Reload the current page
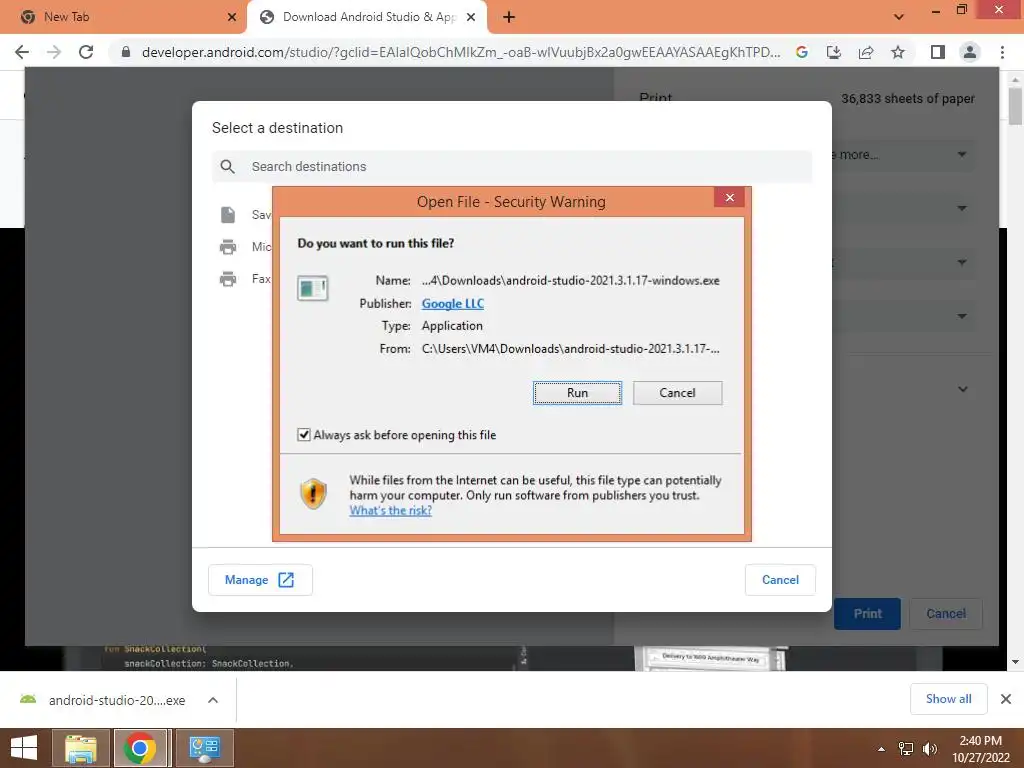The height and width of the screenshot is (768, 1024). (86, 52)
